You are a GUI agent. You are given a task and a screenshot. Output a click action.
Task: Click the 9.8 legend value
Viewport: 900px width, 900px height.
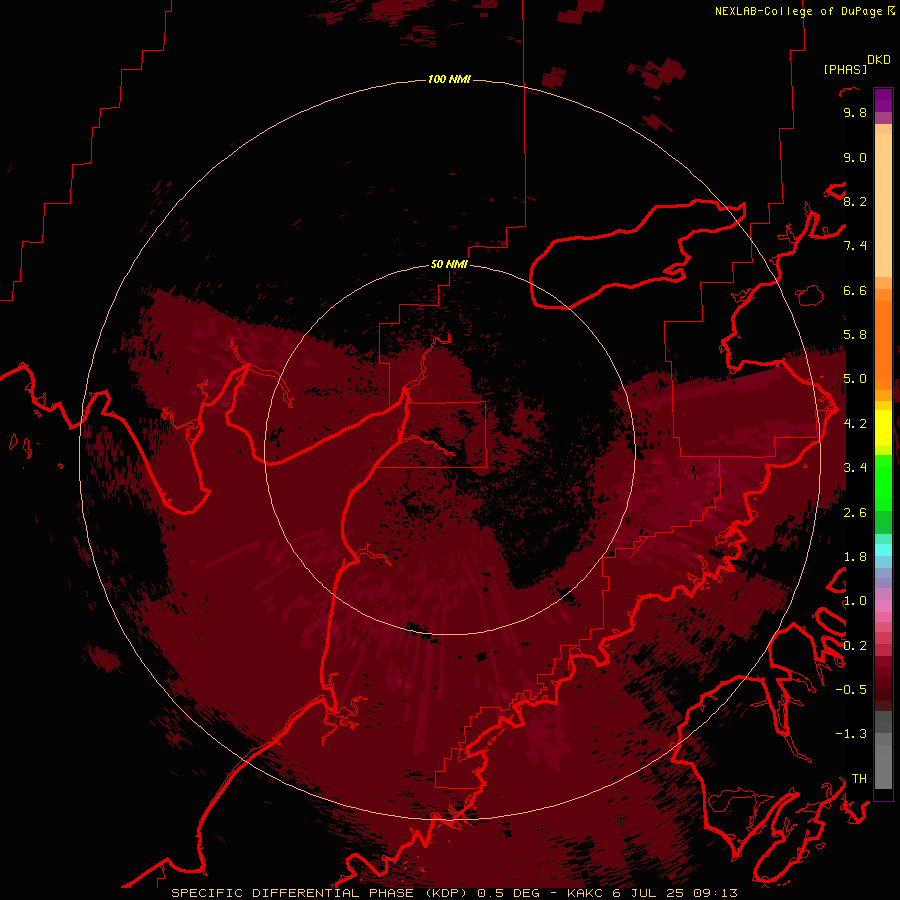855,112
